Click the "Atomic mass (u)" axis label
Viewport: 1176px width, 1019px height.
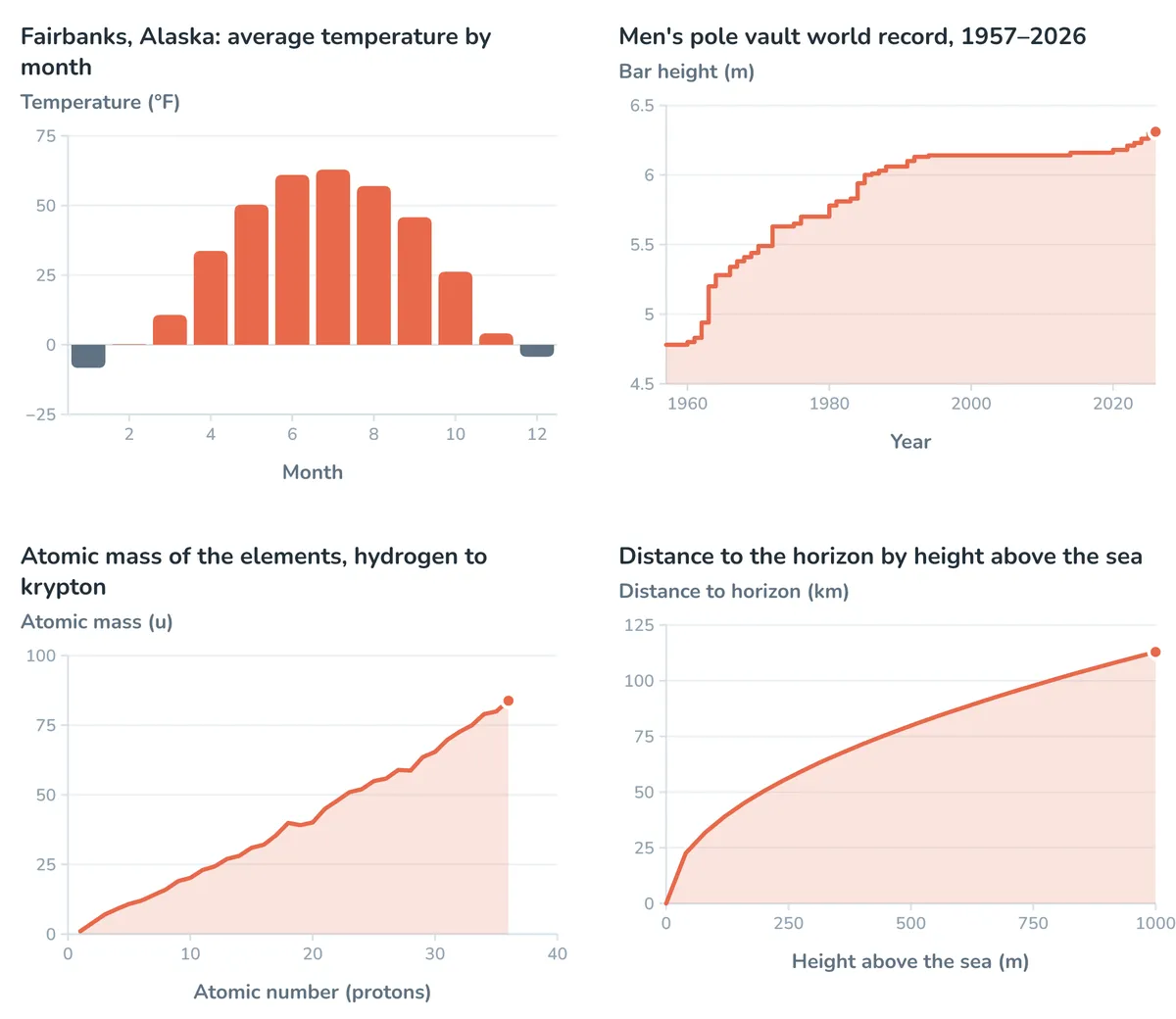point(97,621)
